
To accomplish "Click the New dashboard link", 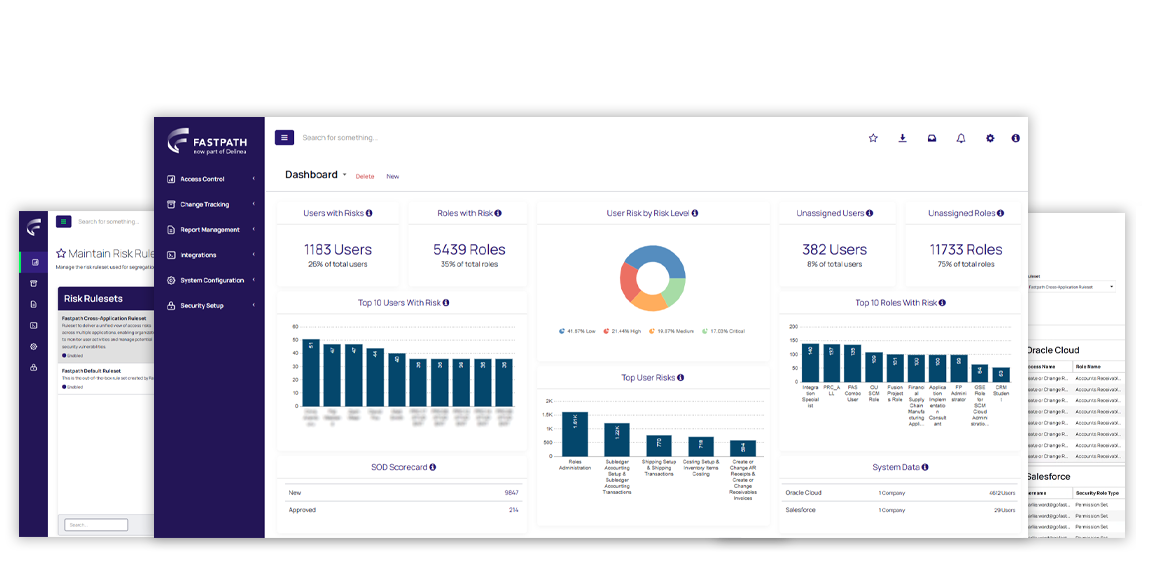I will [393, 177].
